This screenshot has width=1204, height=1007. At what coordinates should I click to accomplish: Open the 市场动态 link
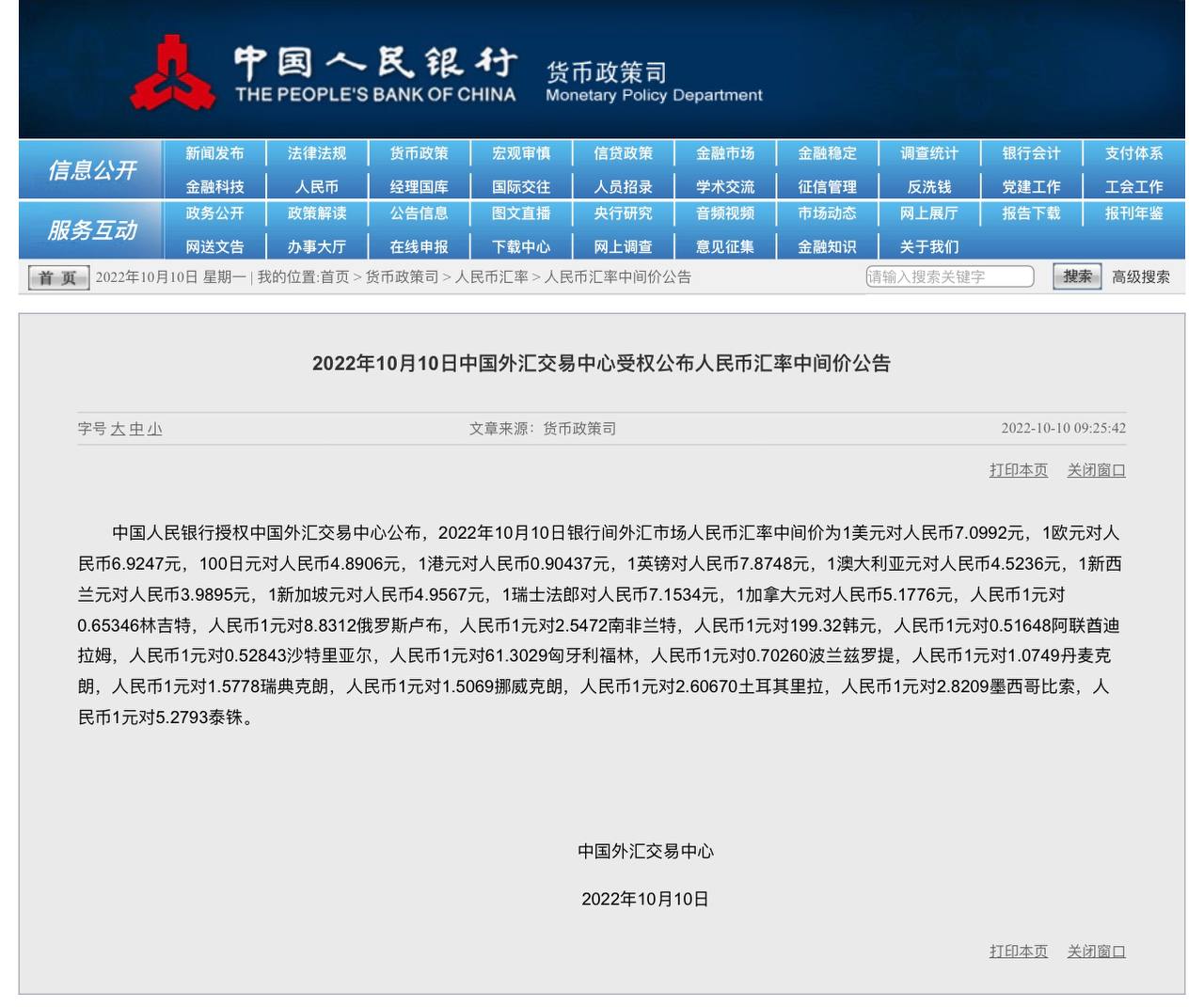828,213
